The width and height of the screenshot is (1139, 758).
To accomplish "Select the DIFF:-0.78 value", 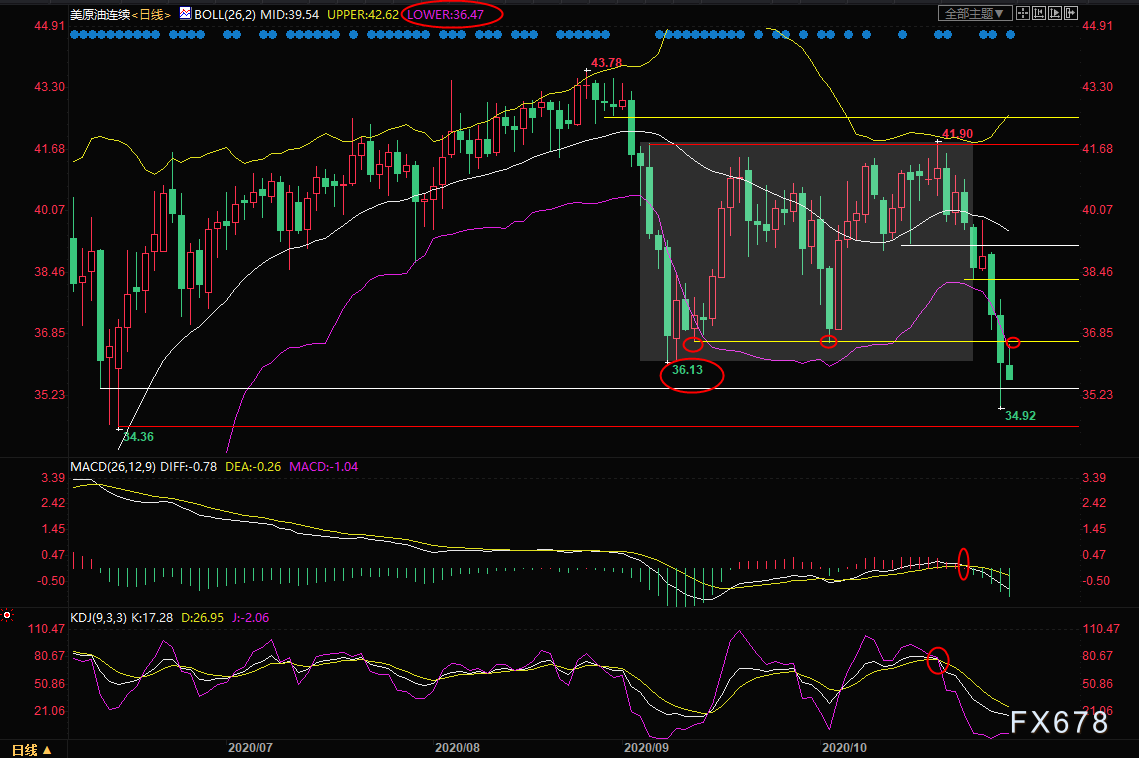I will tap(188, 467).
